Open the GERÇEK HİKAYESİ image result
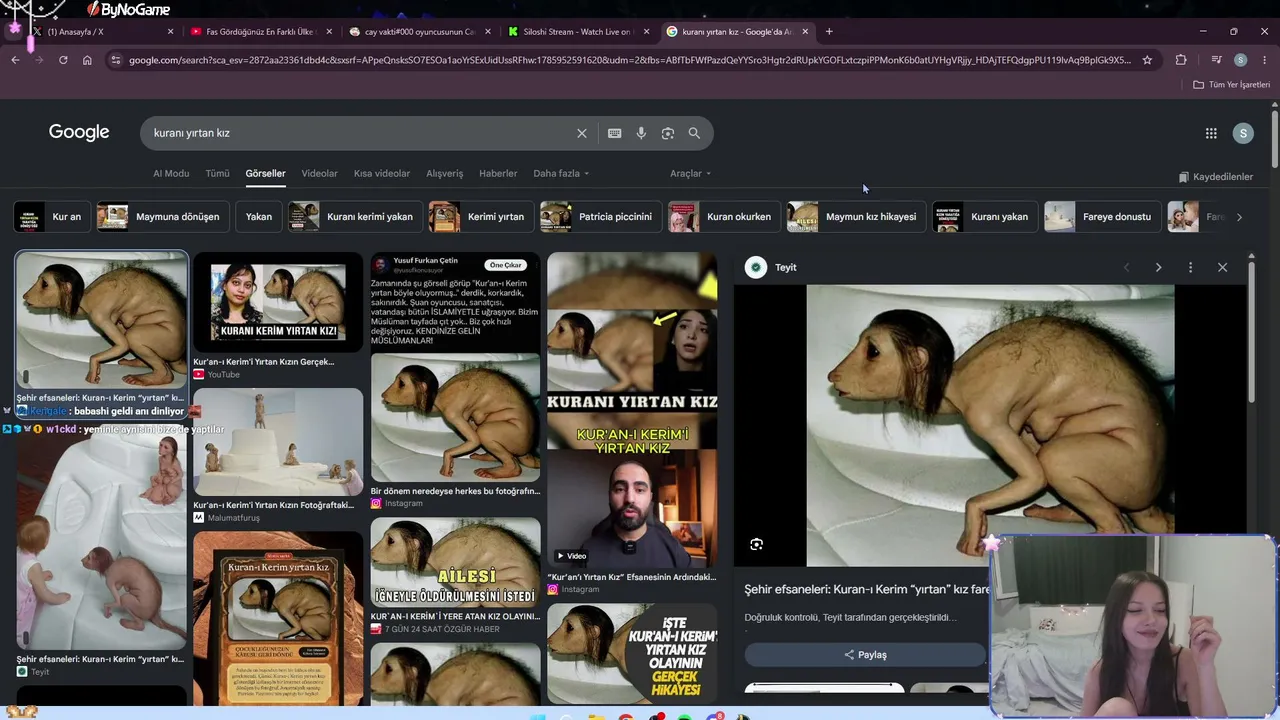The width and height of the screenshot is (1280, 720). (632, 654)
